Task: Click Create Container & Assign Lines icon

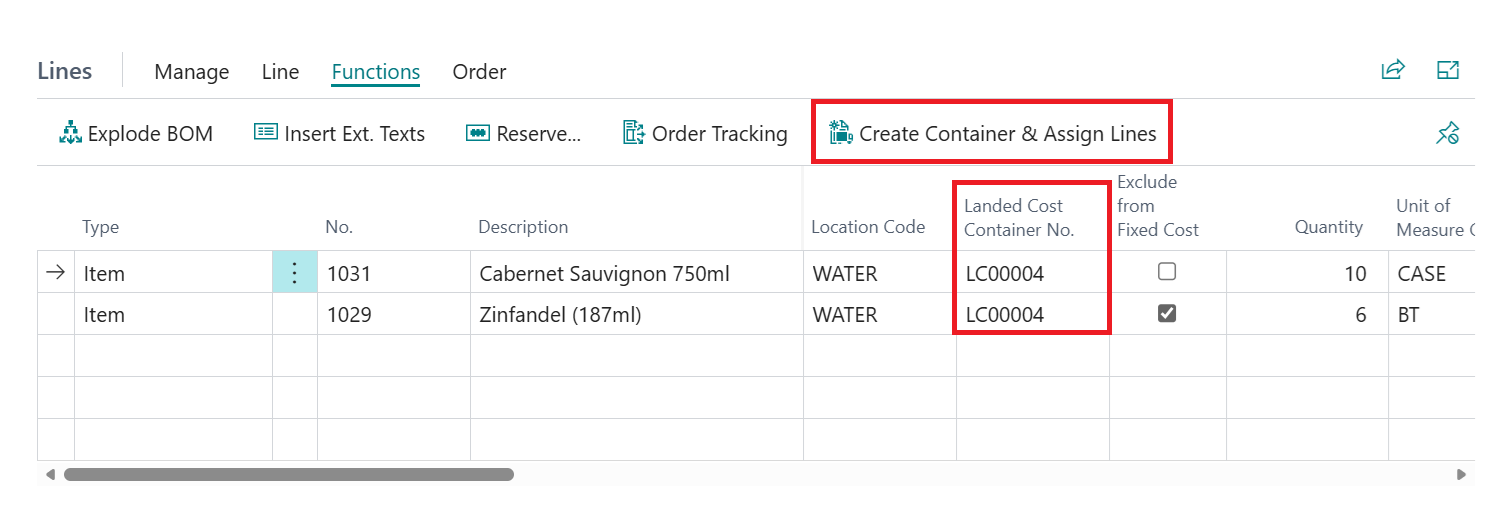Action: 840,134
